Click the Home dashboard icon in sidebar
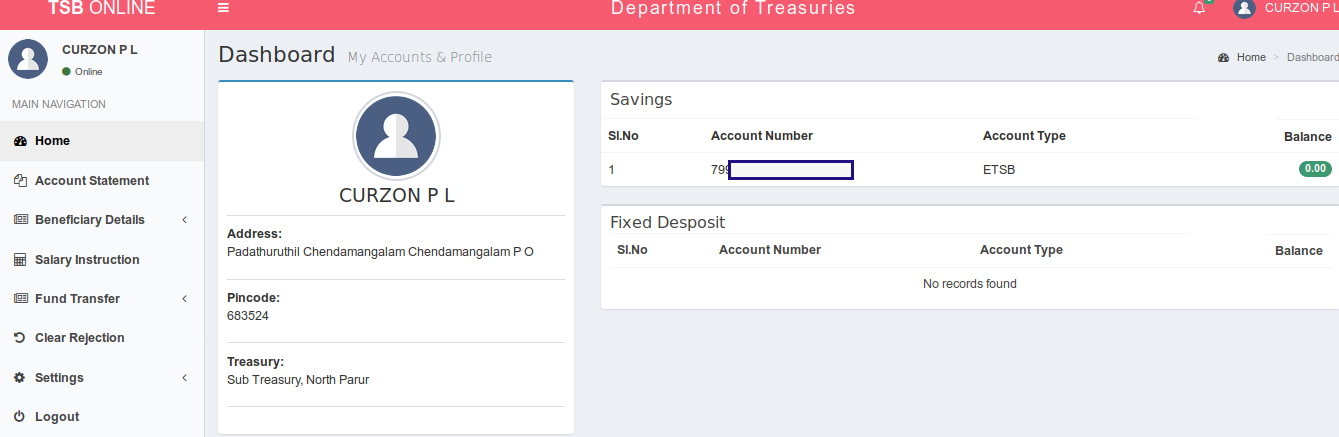The image size is (1339, 437). pos(19,141)
